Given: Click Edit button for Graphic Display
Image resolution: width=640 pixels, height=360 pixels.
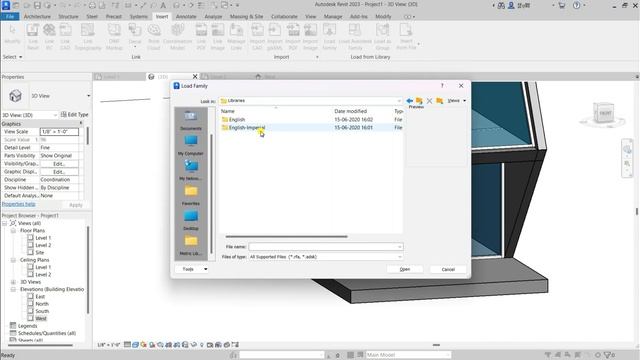Looking at the screenshot, I should click(x=59, y=172).
